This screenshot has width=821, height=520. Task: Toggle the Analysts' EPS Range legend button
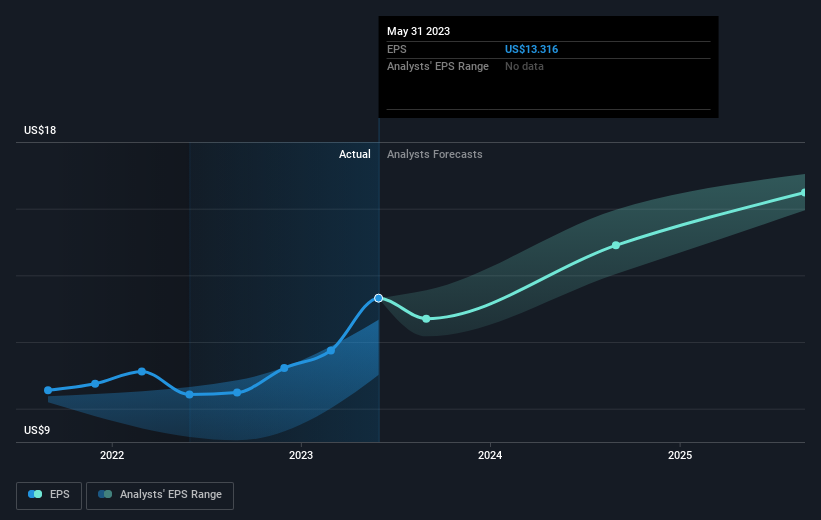coord(160,495)
